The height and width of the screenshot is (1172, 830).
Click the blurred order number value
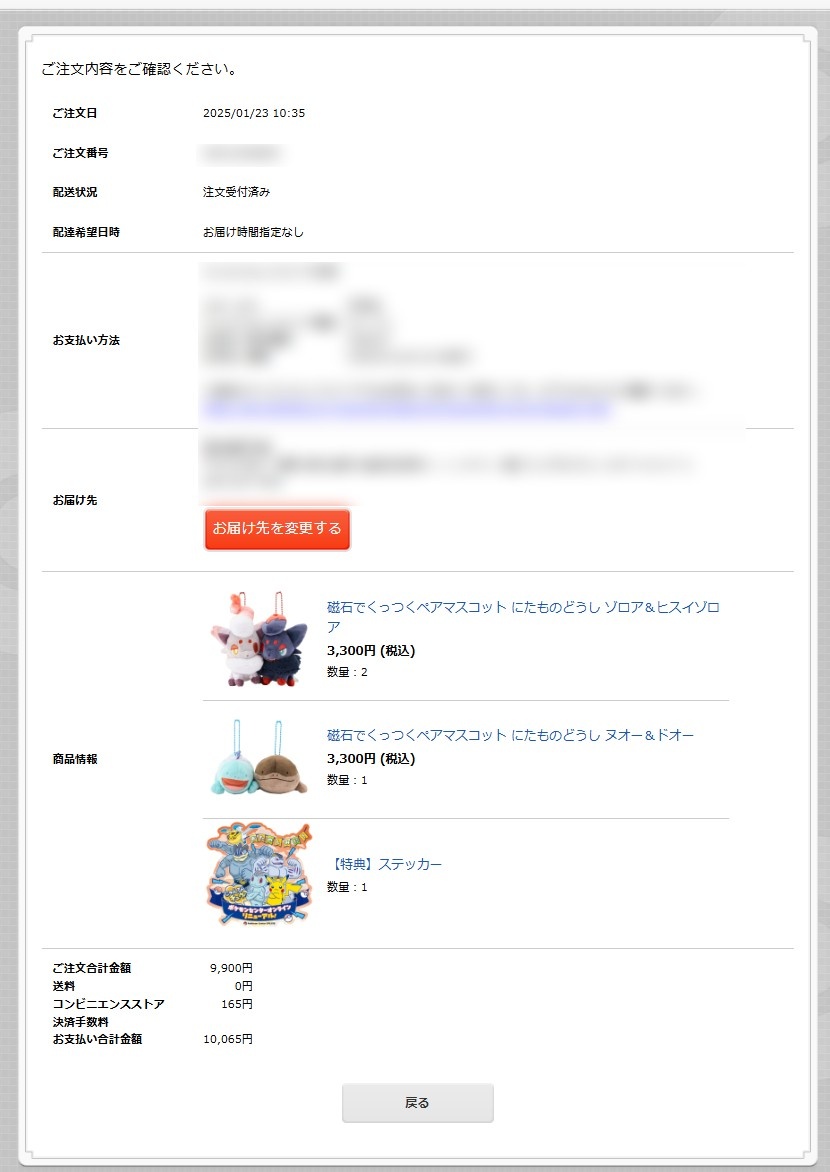[x=241, y=154]
